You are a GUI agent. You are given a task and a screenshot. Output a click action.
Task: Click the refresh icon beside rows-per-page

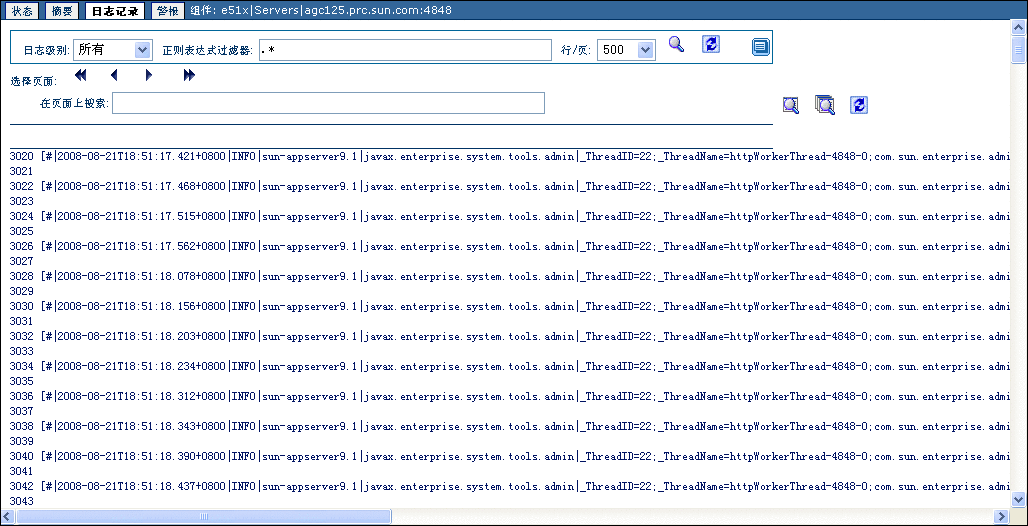pos(711,45)
